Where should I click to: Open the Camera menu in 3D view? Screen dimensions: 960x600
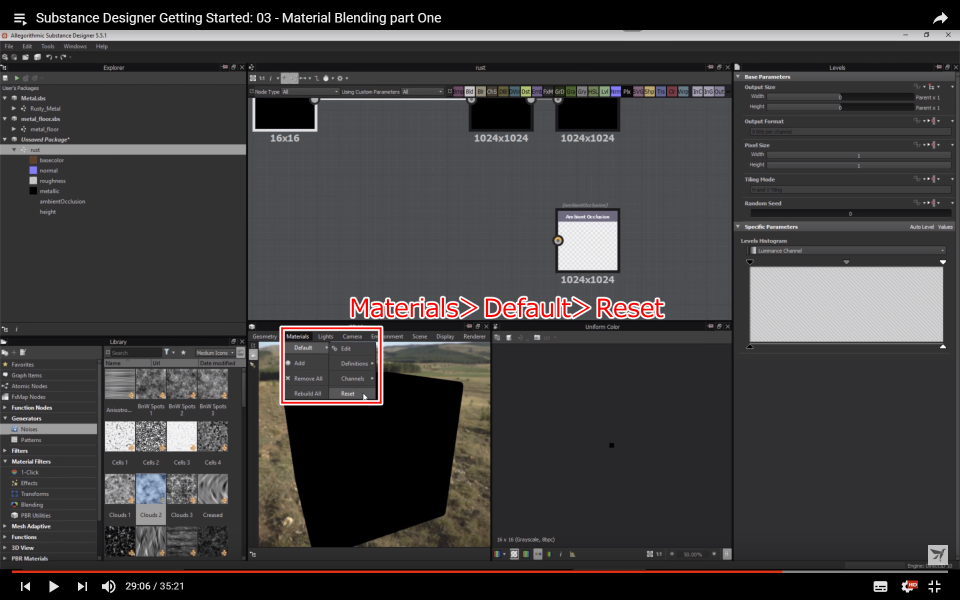point(352,336)
